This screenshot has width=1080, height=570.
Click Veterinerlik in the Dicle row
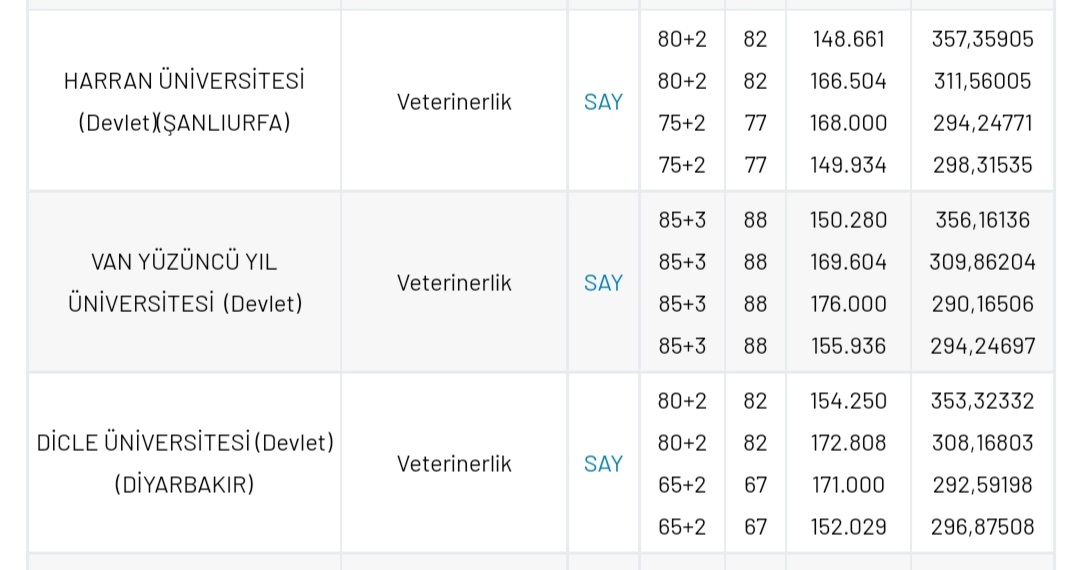[x=454, y=464]
